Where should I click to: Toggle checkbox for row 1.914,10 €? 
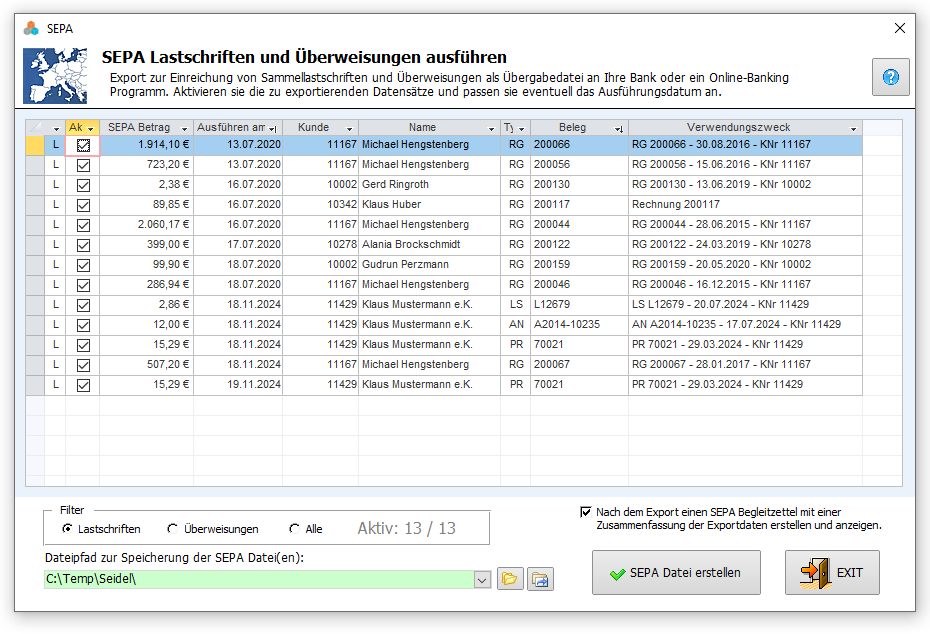[83, 145]
